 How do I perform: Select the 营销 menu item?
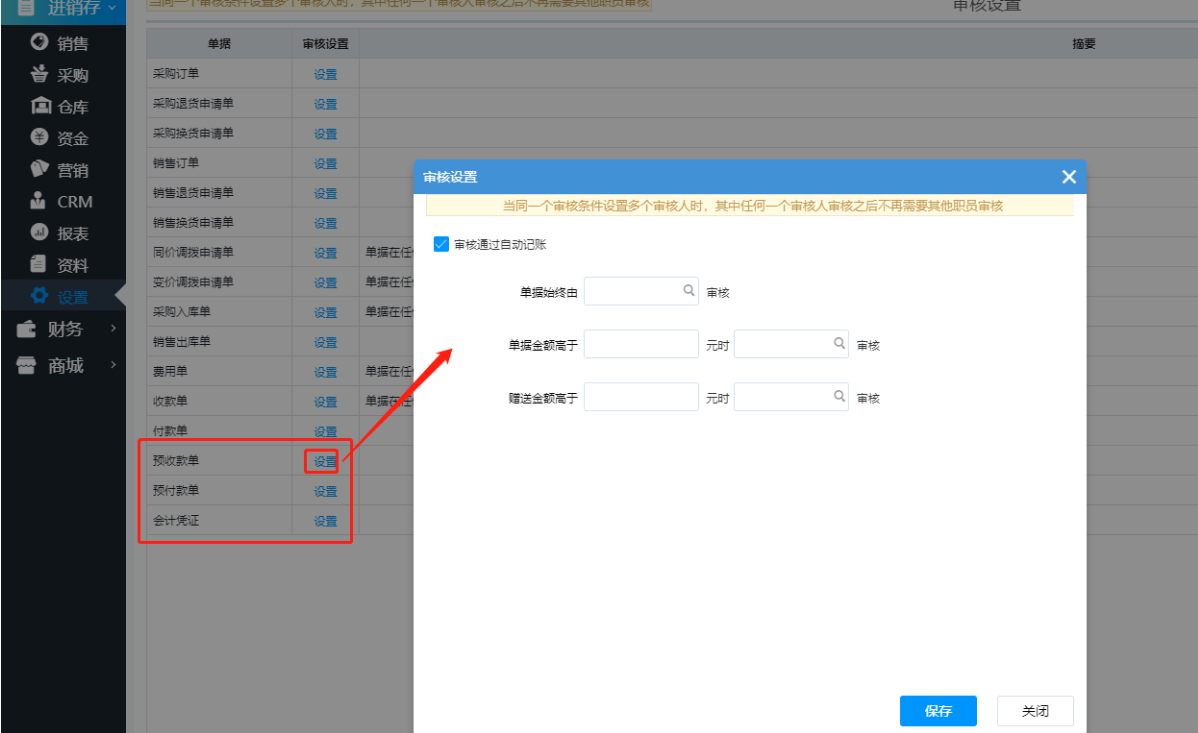(73, 170)
